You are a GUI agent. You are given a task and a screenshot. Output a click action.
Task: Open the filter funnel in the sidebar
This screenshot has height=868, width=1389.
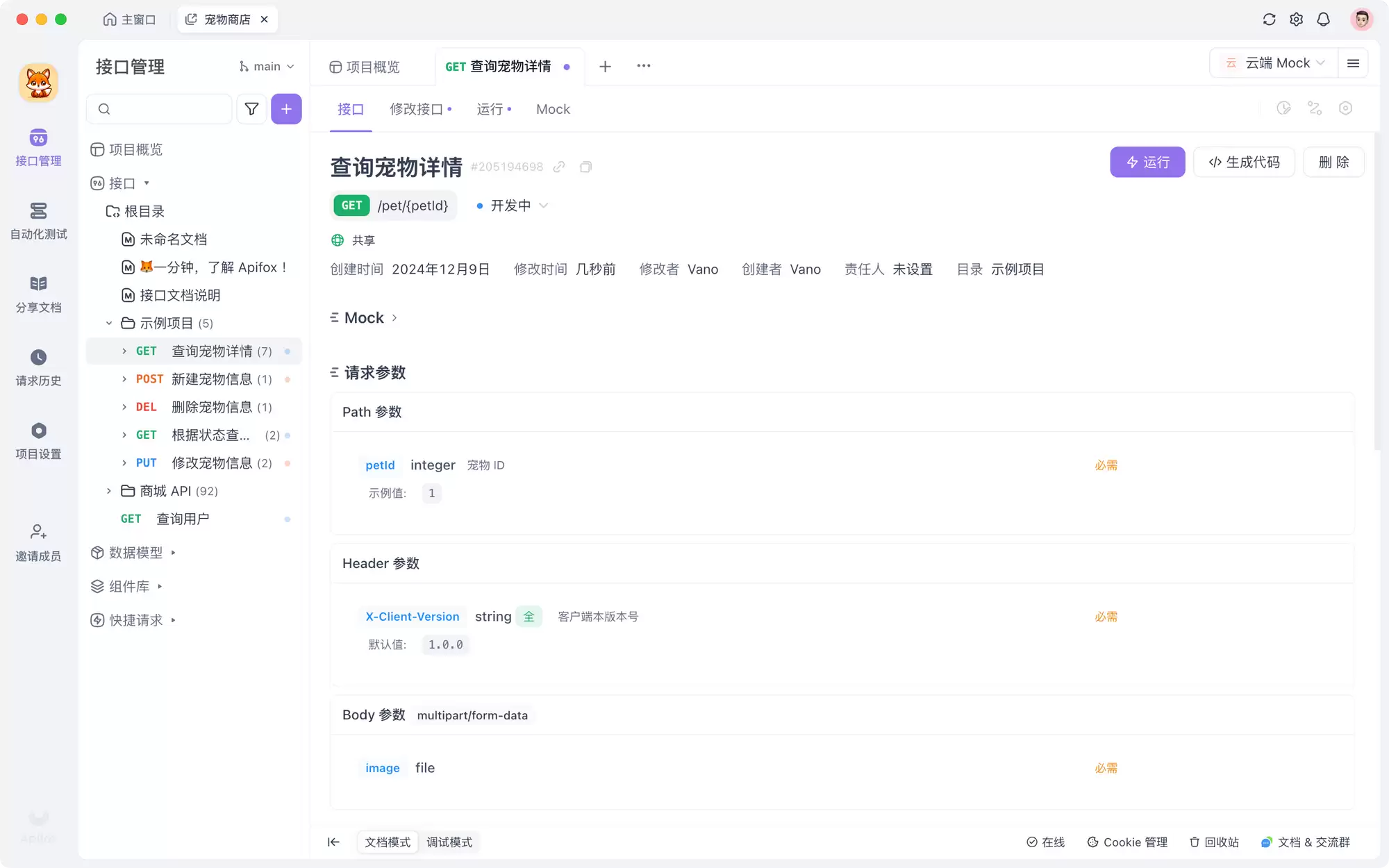pyautogui.click(x=251, y=109)
